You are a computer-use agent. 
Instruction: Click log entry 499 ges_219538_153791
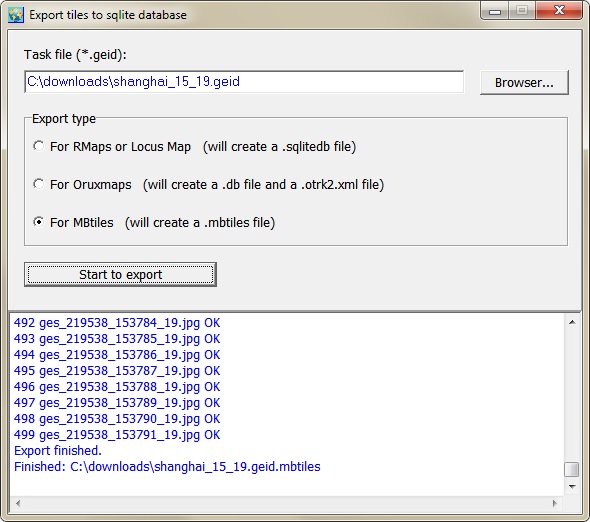pyautogui.click(x=117, y=435)
